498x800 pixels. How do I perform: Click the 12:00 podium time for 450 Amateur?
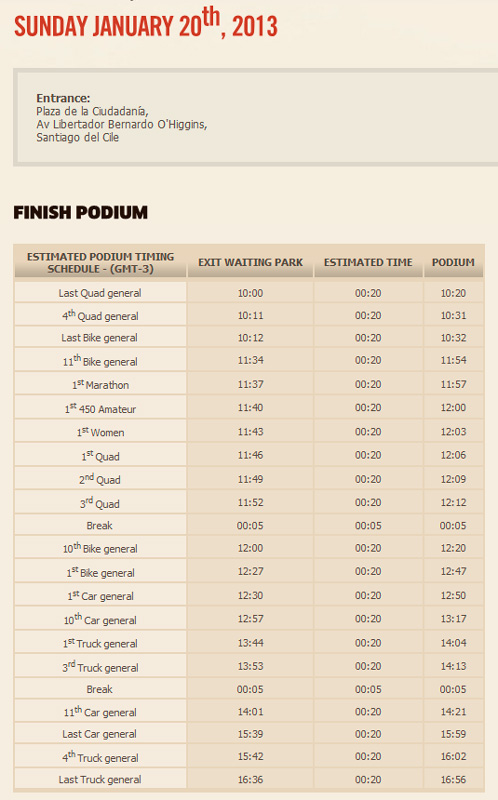(x=453, y=408)
